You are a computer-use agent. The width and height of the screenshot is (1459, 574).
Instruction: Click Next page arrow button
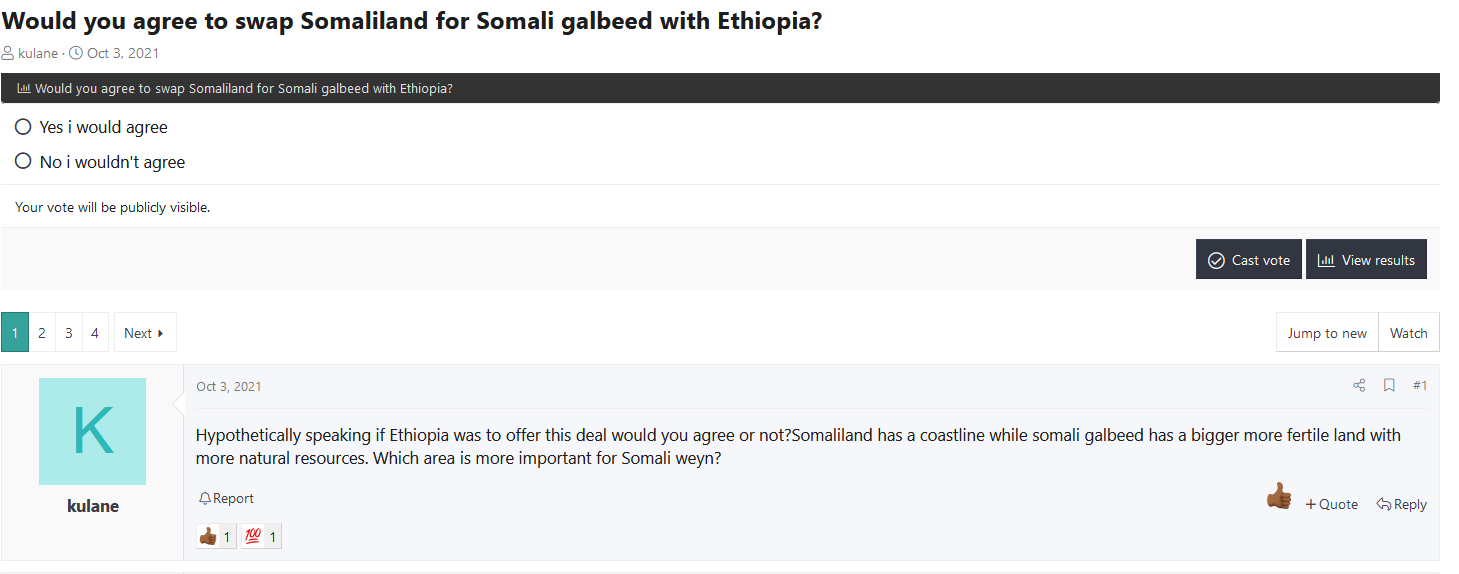145,333
